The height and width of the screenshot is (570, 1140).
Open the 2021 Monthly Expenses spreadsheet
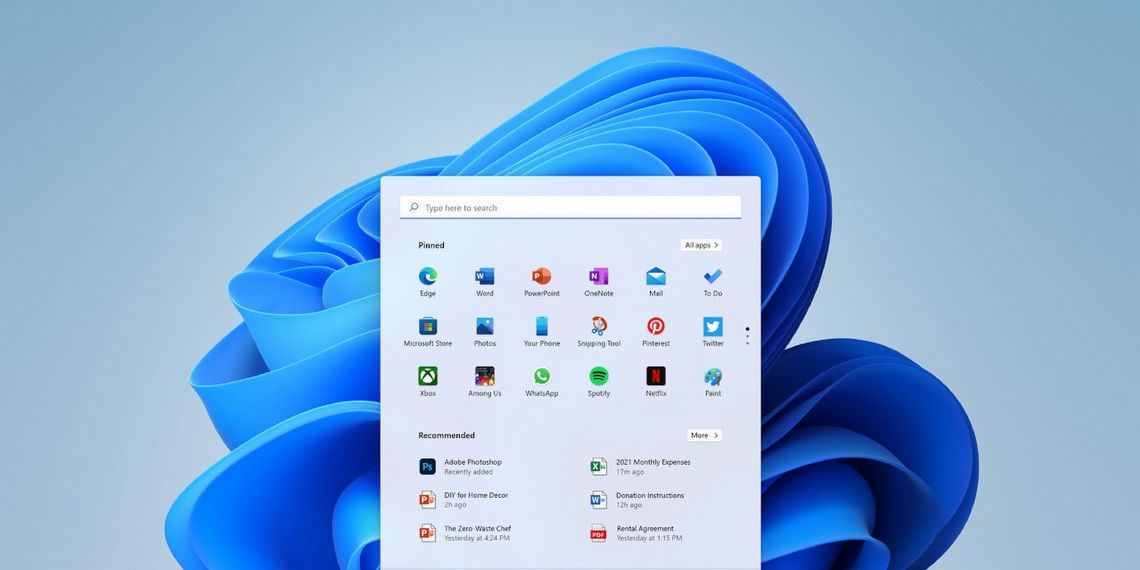(641, 467)
